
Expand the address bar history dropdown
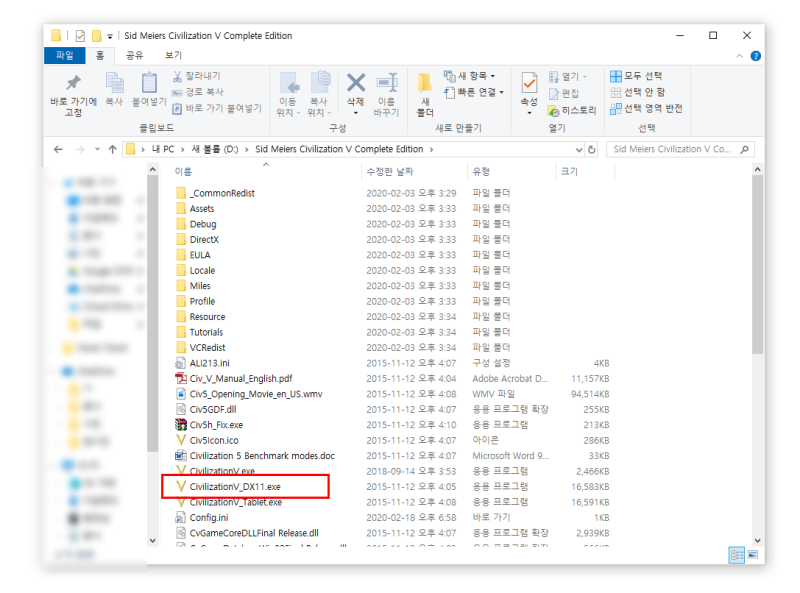[x=579, y=150]
